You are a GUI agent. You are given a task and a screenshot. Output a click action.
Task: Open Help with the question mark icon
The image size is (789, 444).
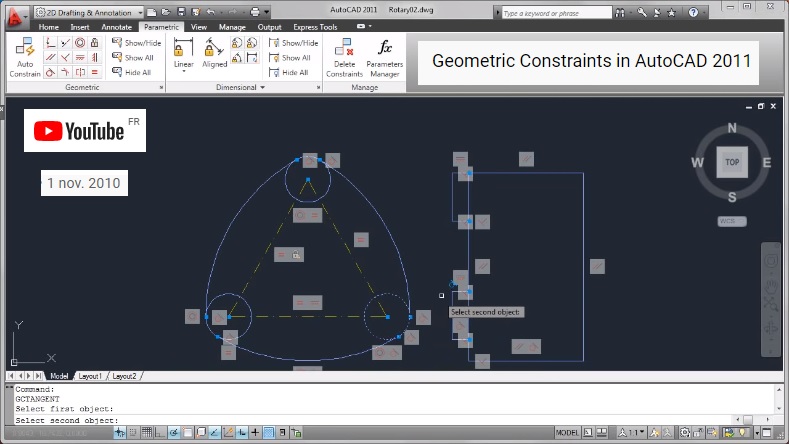(x=693, y=13)
